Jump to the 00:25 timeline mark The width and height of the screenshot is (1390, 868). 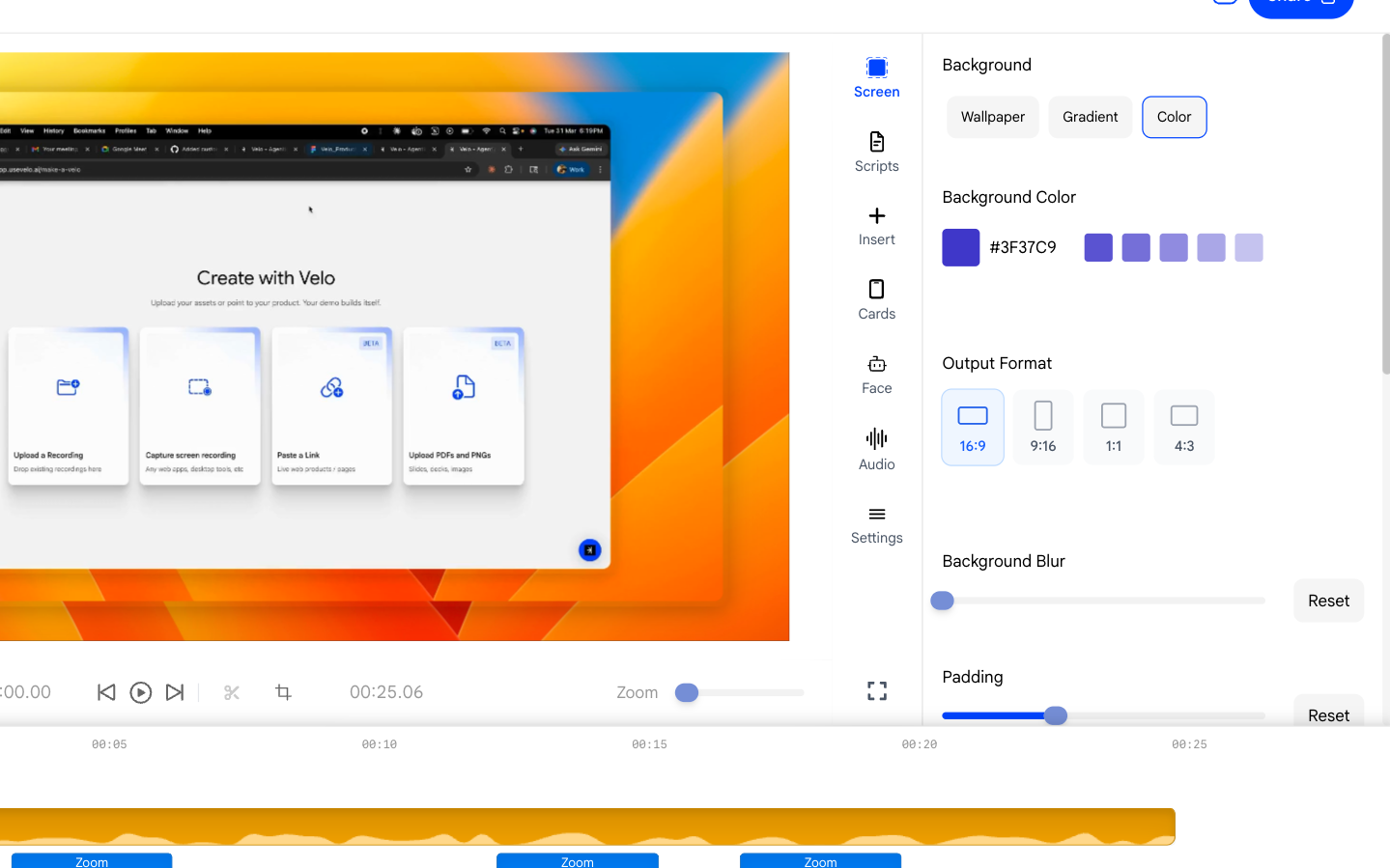tap(1189, 744)
